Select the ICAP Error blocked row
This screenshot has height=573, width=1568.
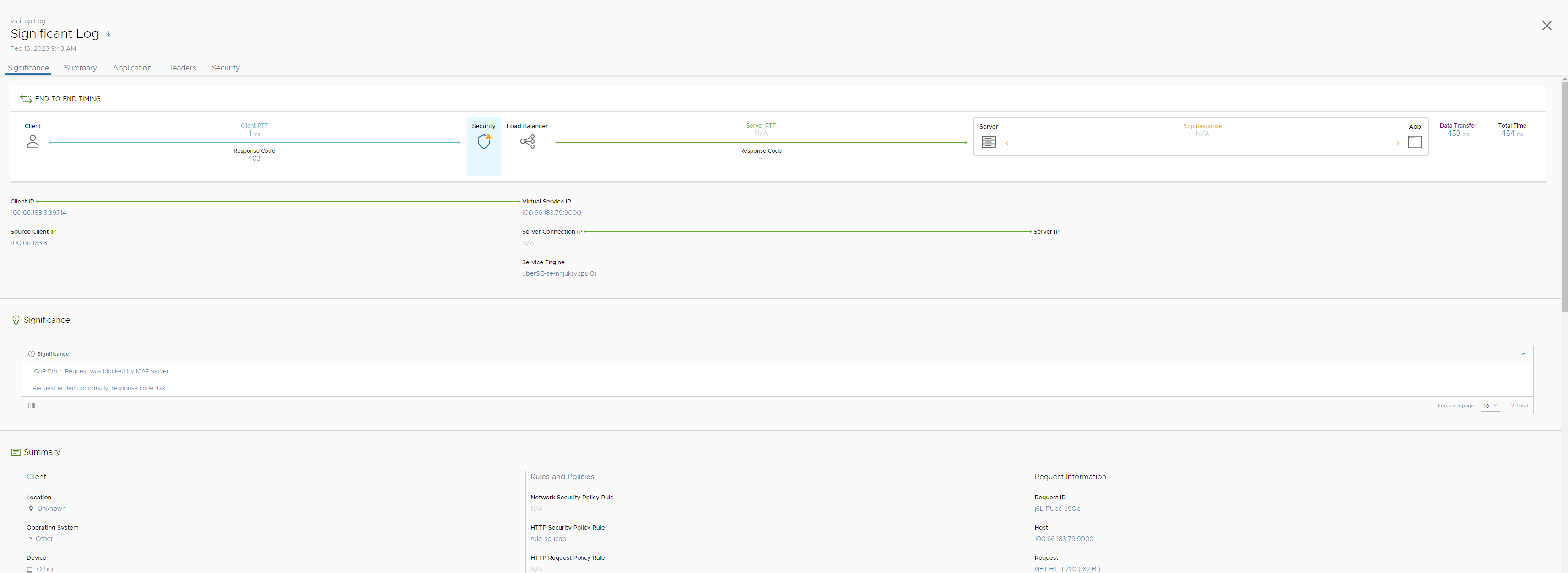coord(777,371)
